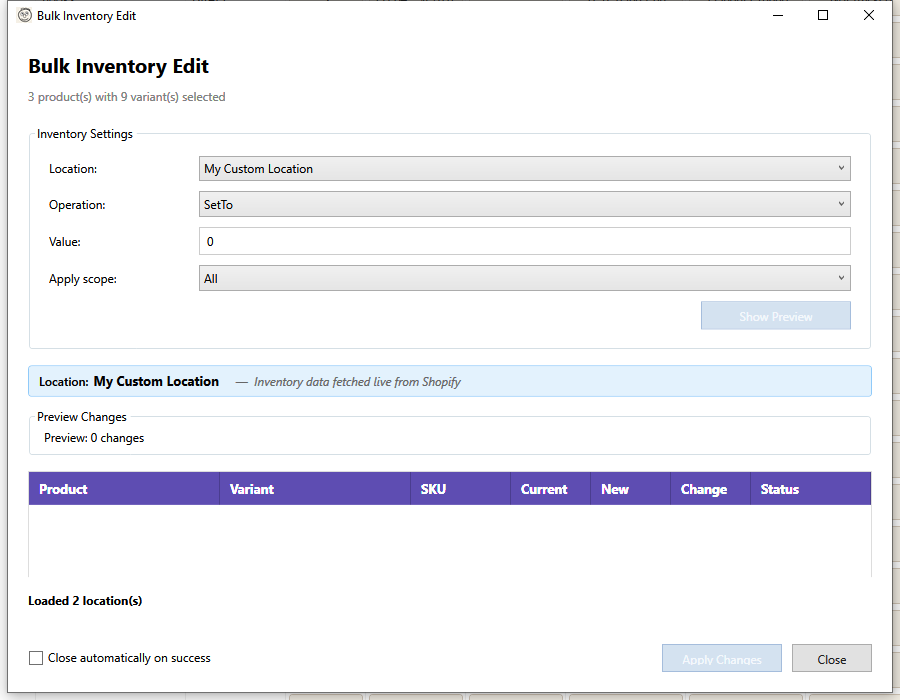This screenshot has width=900, height=700.
Task: Click the Show Preview button
Action: (775, 314)
